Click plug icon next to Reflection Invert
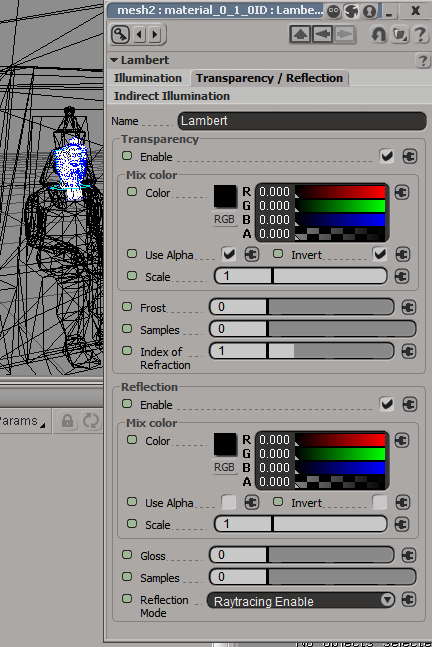 tap(403, 502)
